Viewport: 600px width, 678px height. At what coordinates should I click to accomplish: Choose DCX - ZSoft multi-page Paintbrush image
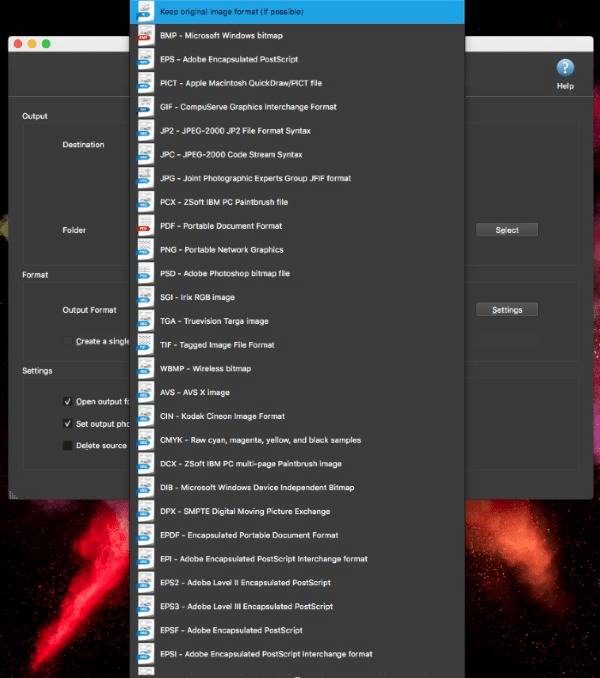297,464
